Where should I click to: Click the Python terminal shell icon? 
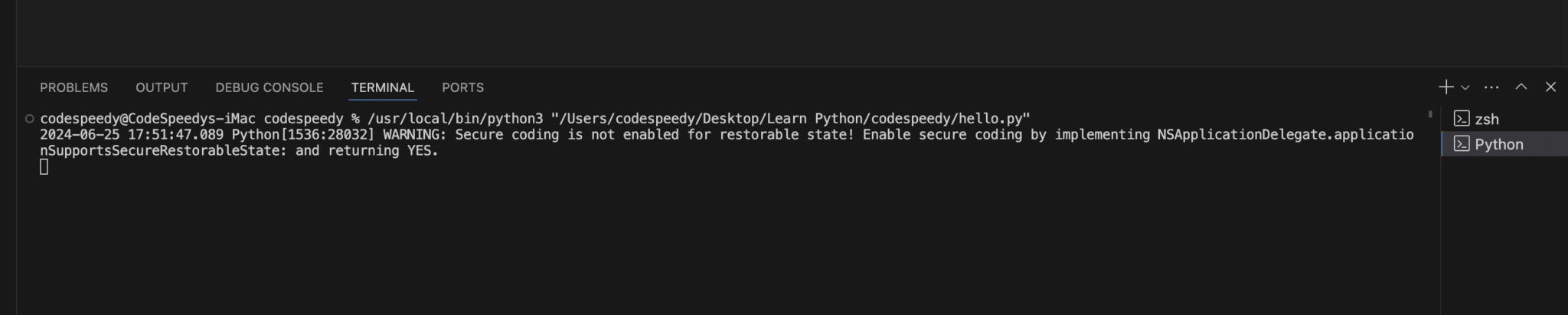point(1462,144)
